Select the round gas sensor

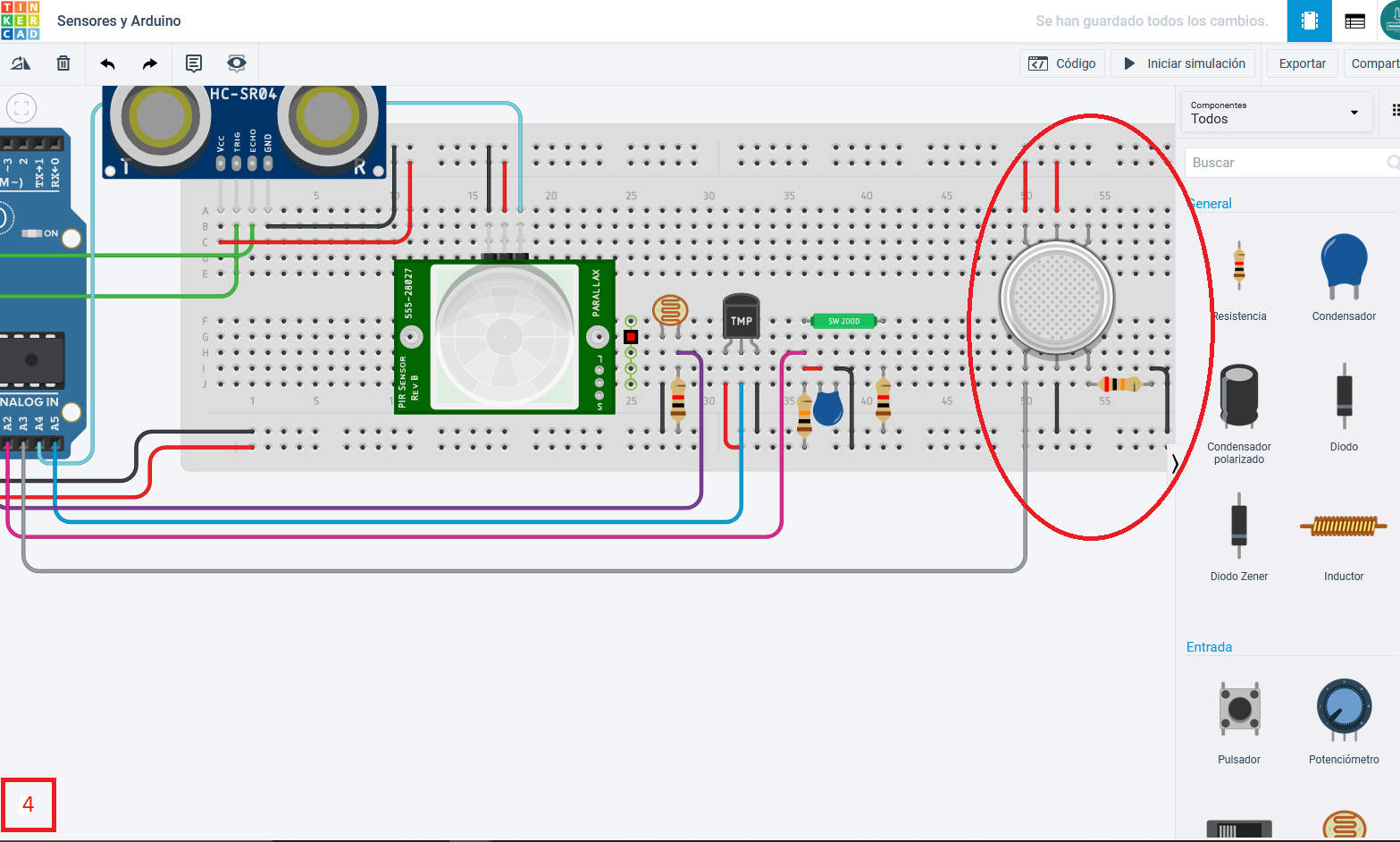(1057, 298)
